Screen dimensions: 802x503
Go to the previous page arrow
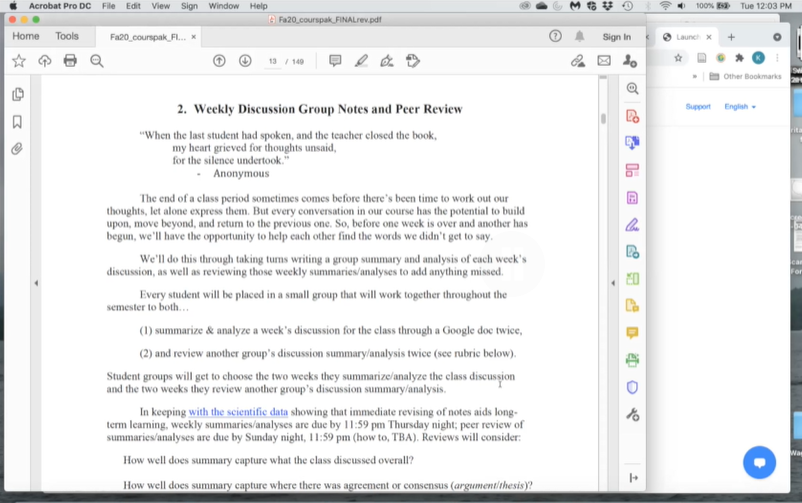click(x=219, y=61)
